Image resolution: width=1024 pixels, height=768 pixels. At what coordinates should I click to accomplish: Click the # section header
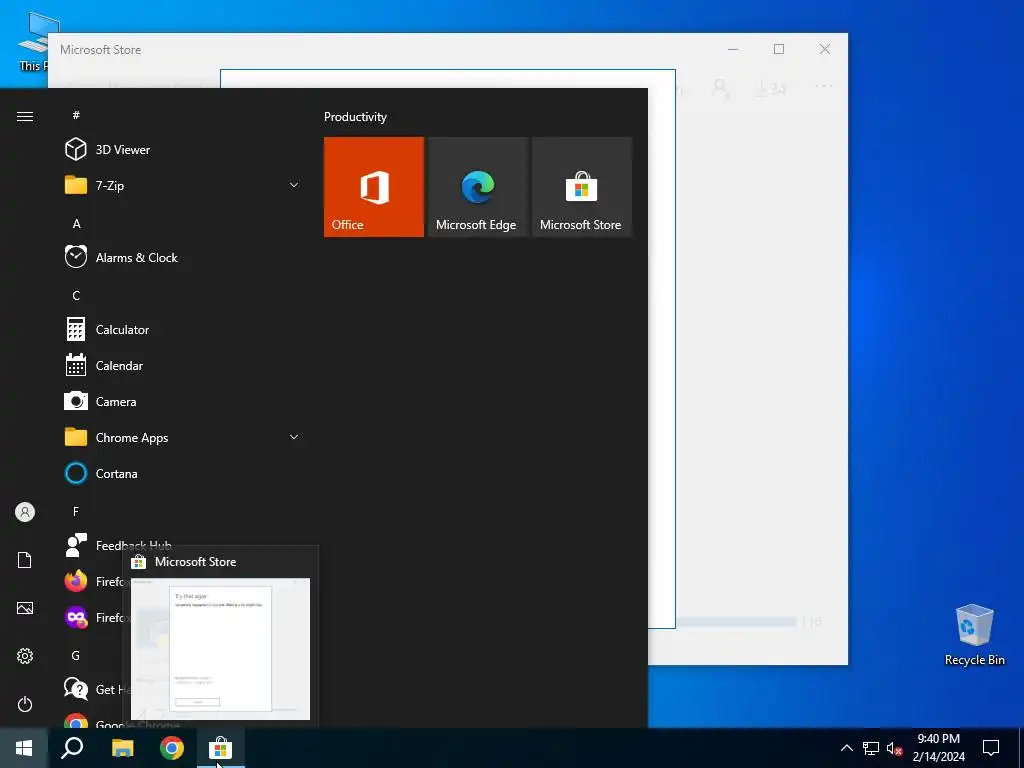[76, 116]
